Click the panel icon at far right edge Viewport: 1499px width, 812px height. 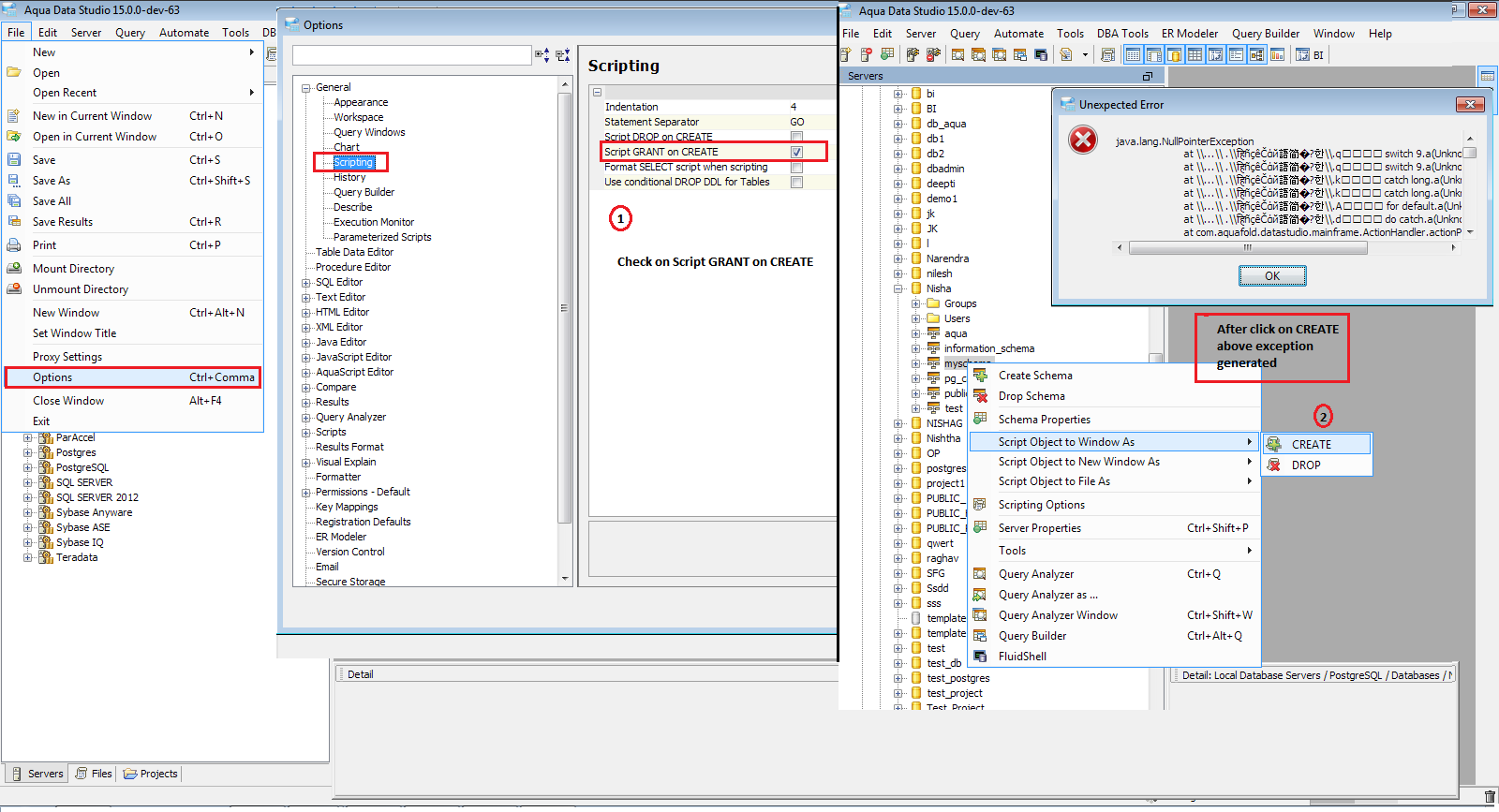tap(1487, 76)
